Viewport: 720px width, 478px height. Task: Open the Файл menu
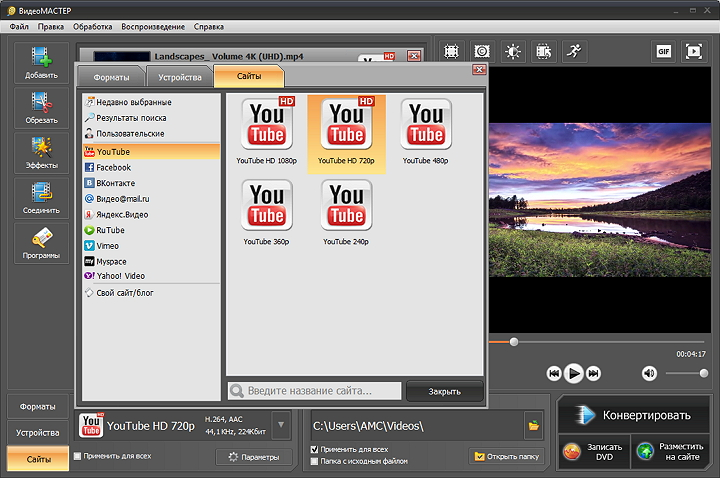click(x=19, y=27)
